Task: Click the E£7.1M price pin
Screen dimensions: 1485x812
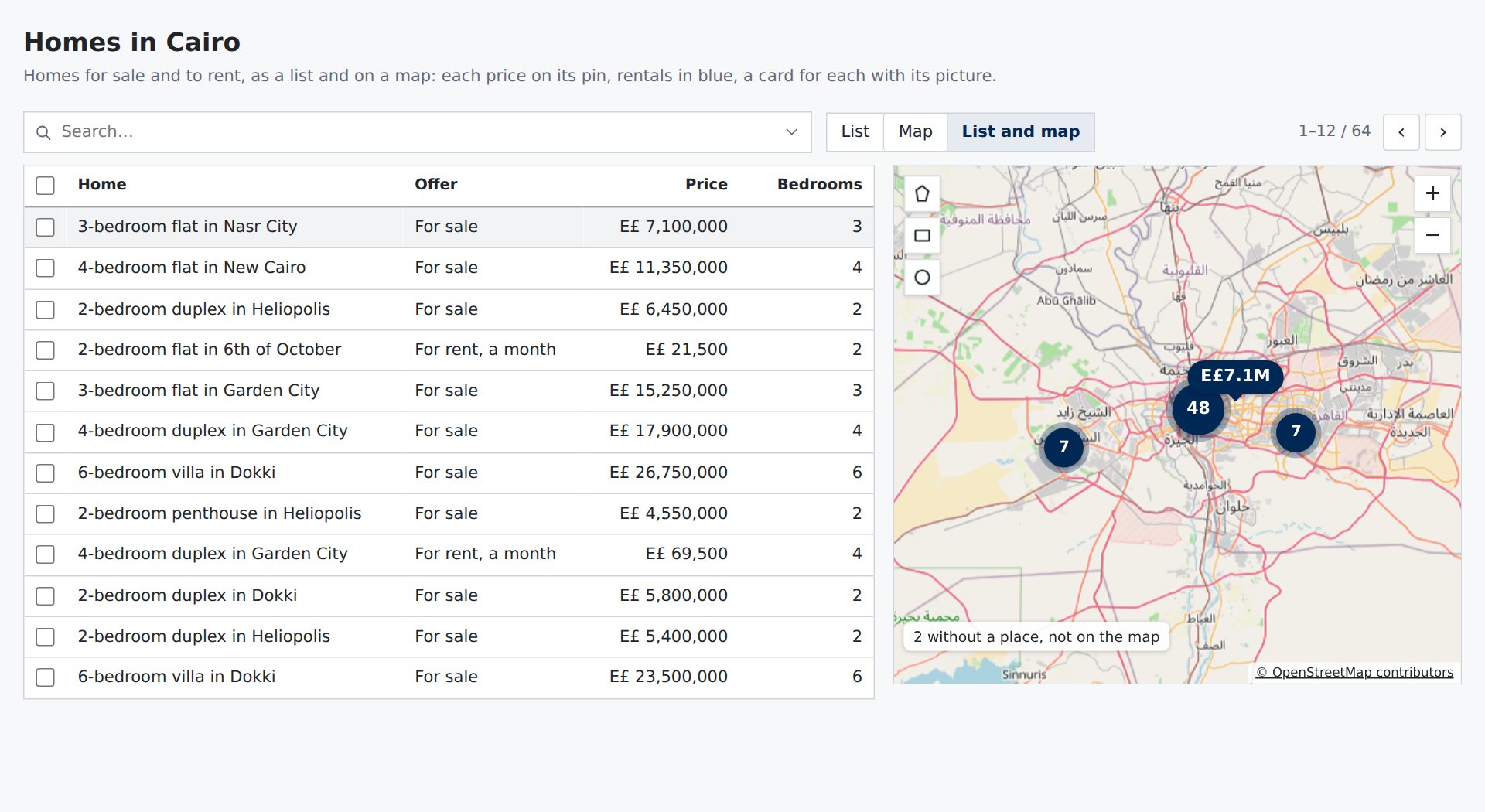Action: 1235,376
